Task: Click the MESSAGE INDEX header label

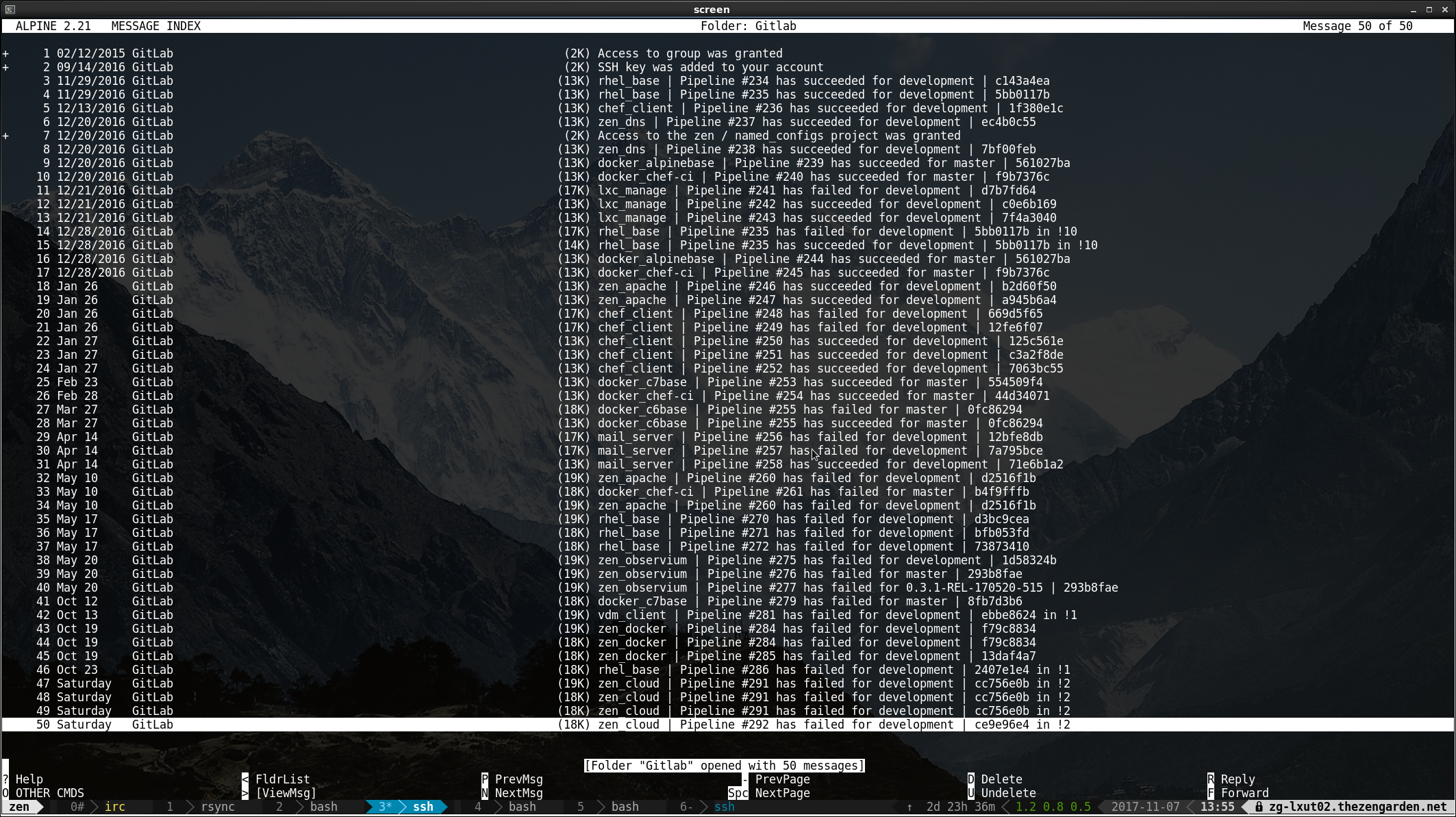Action: (156, 26)
